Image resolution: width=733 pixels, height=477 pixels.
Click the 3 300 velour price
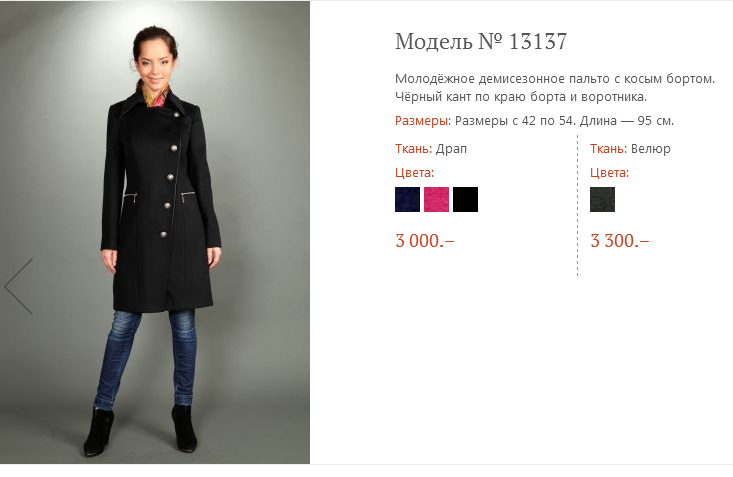[x=619, y=240]
